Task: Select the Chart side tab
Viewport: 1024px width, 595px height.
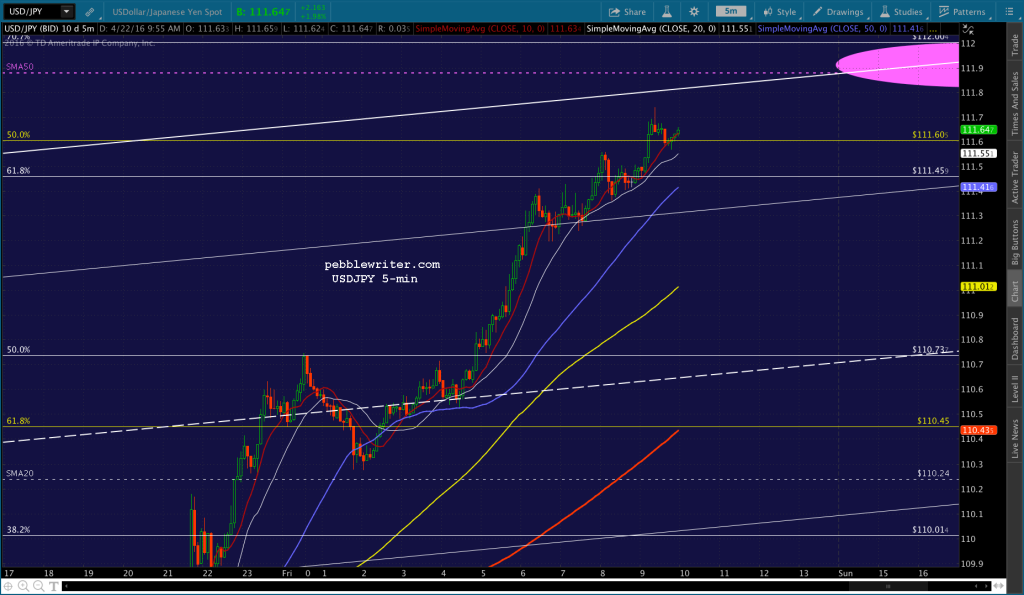Action: [x=1015, y=291]
